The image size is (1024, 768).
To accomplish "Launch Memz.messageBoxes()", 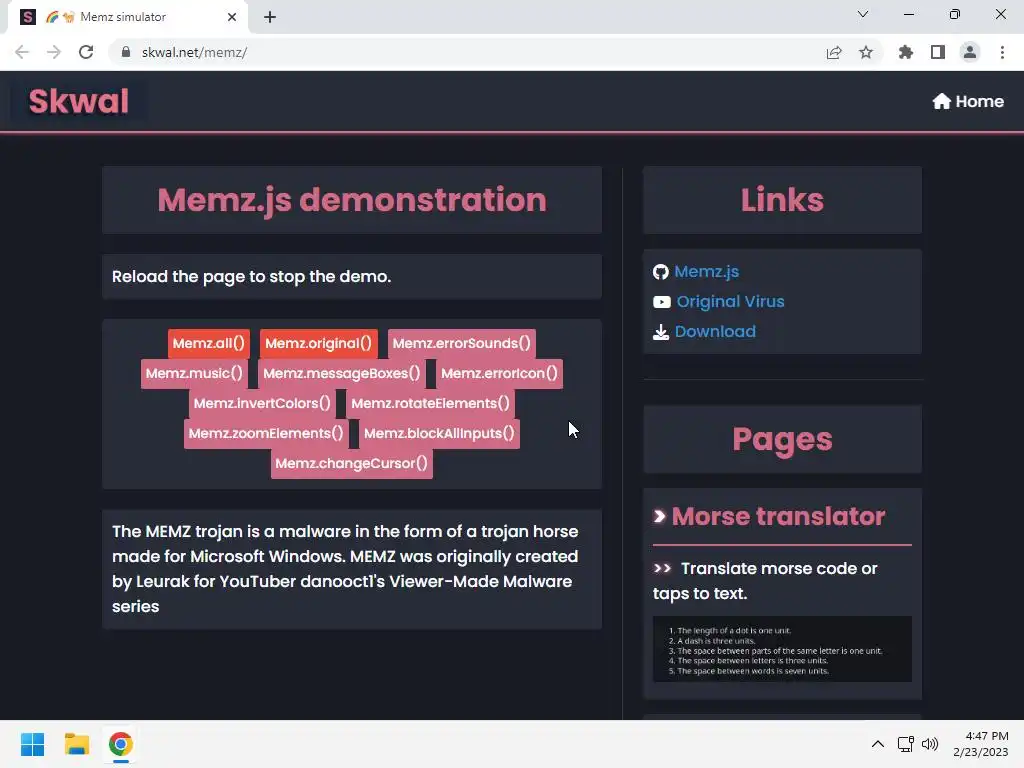I will click(342, 374).
